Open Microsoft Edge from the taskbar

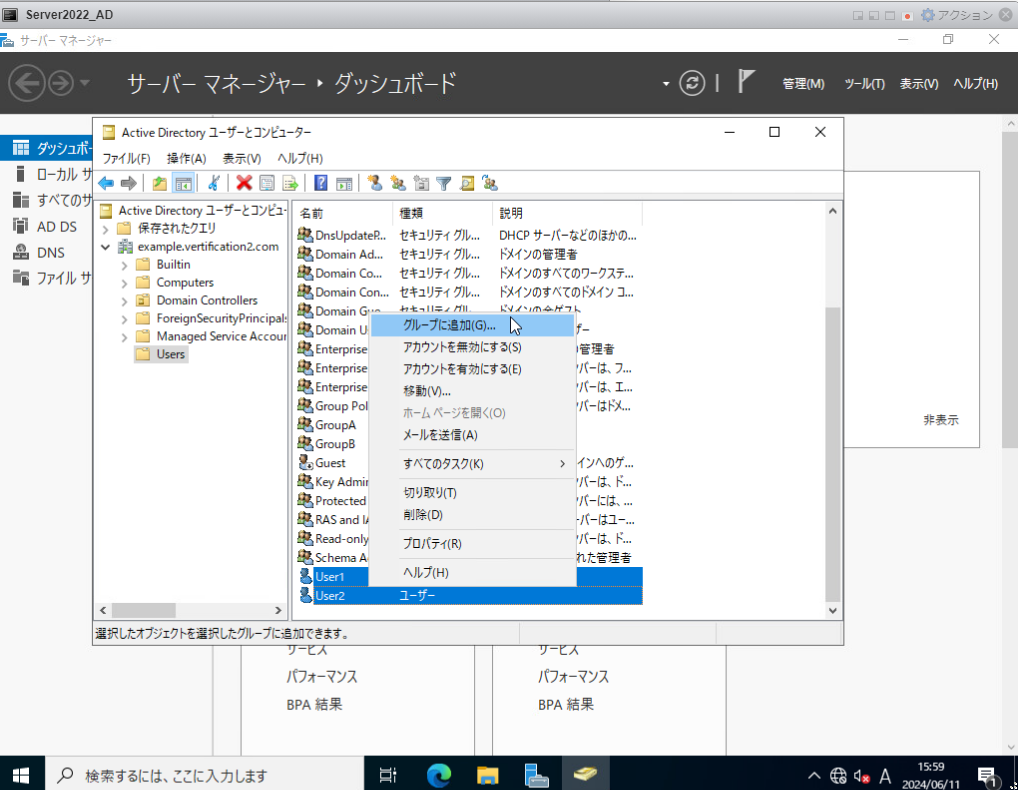click(x=439, y=774)
